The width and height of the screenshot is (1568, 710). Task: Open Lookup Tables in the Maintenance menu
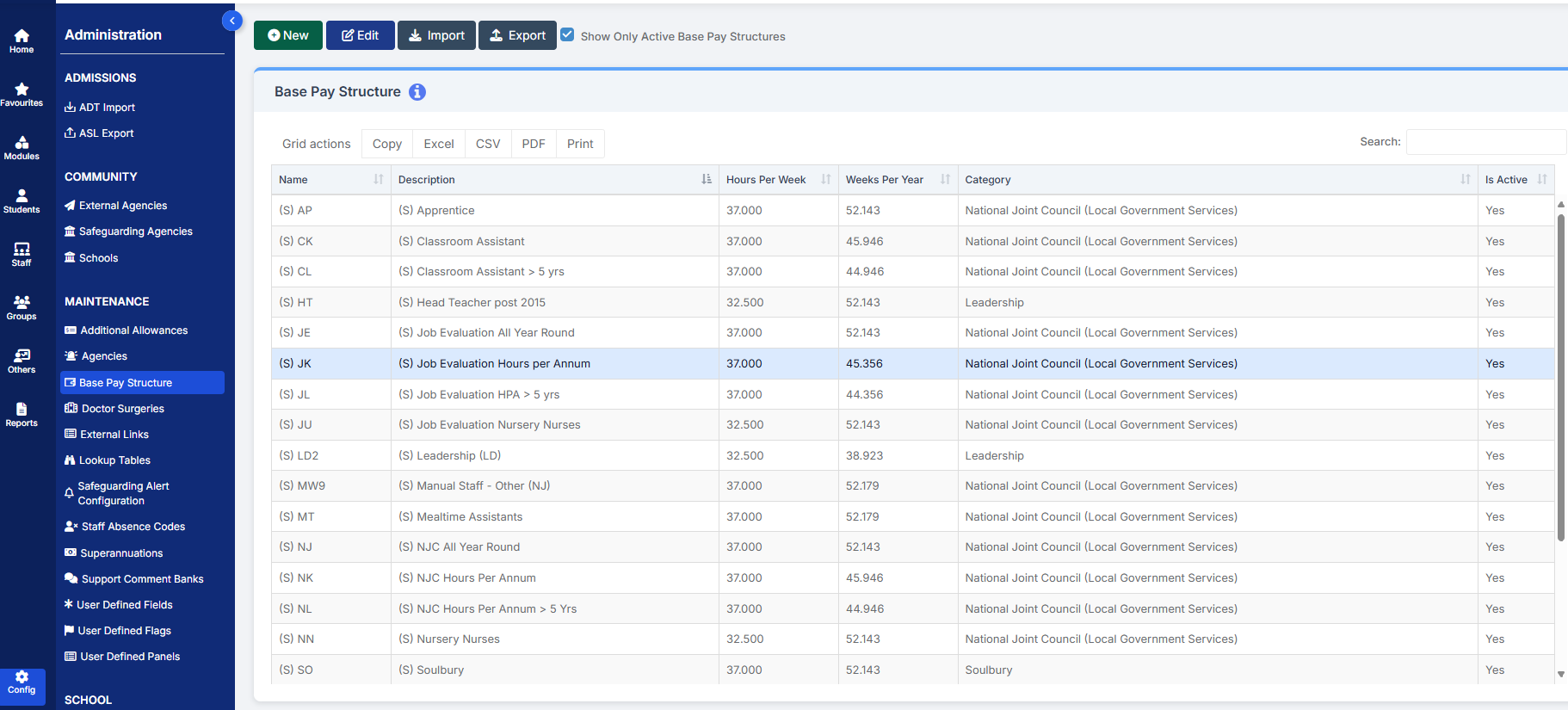(x=114, y=460)
